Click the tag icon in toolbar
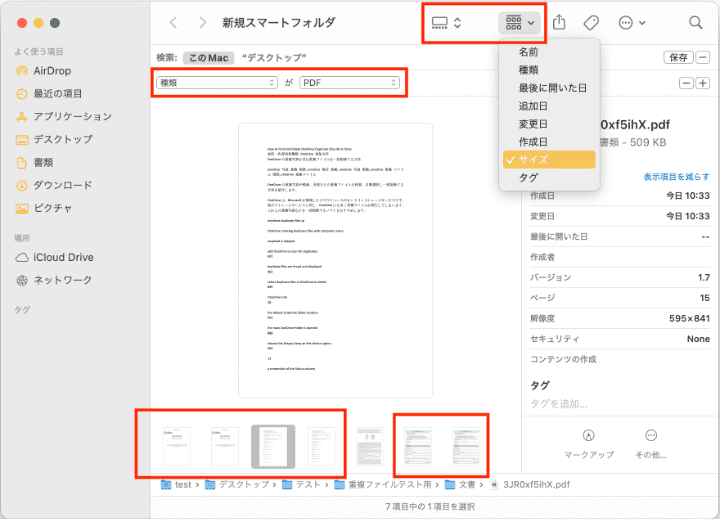Screen dimensions: 720x519 click(x=591, y=22)
